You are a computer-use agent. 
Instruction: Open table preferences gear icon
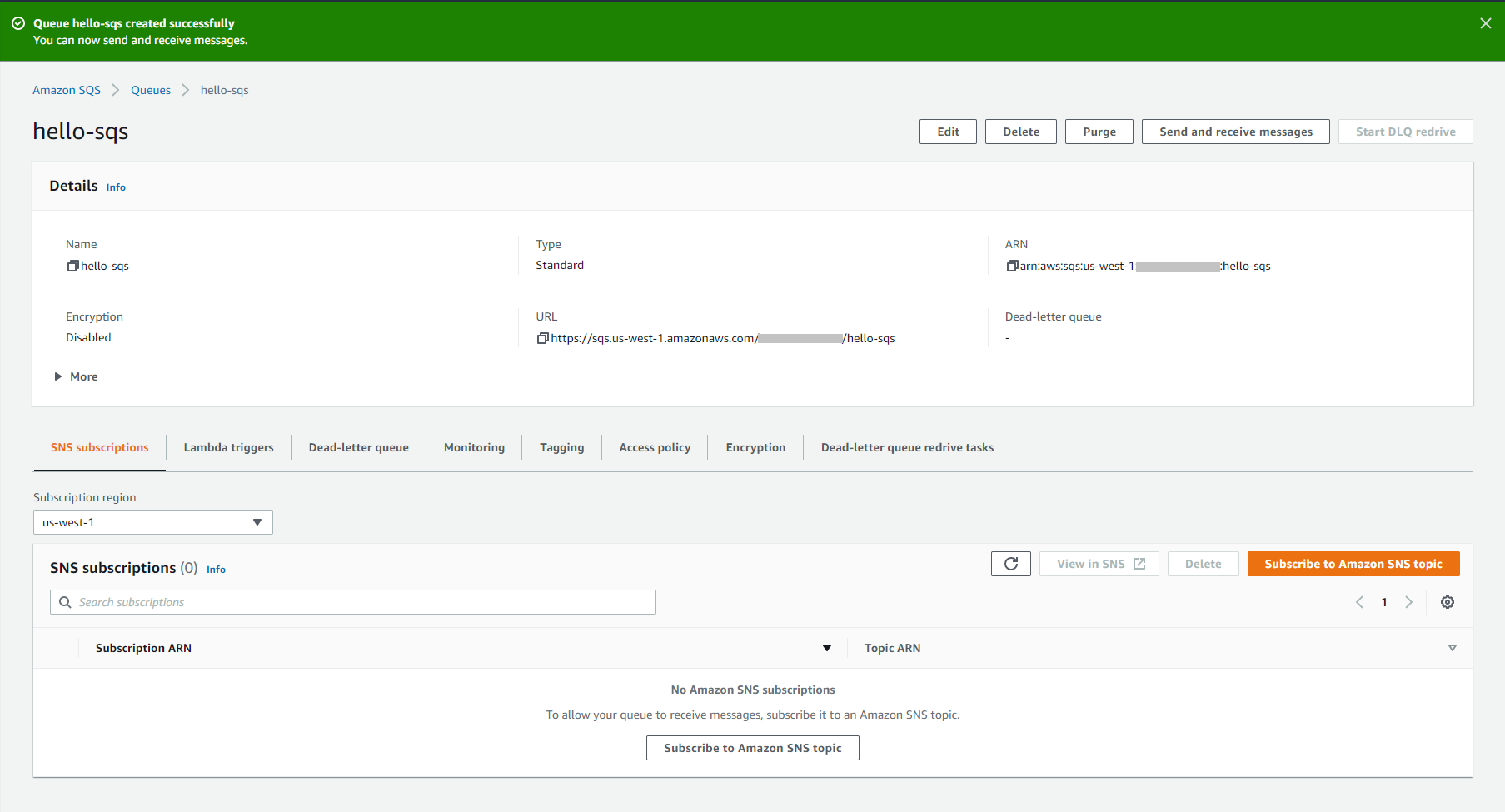click(x=1448, y=602)
